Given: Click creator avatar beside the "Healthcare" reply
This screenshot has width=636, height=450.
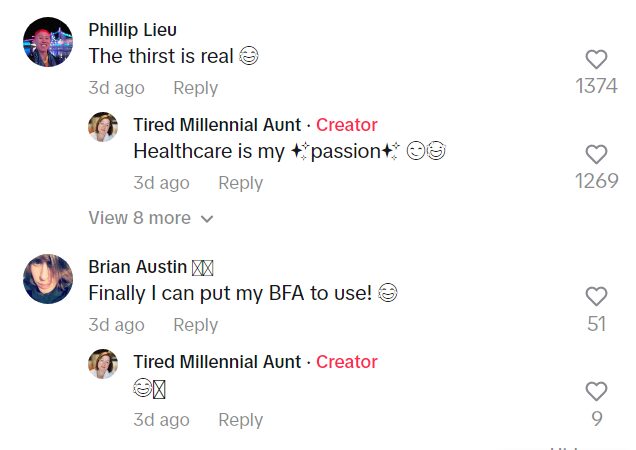Looking at the screenshot, I should pos(103,127).
